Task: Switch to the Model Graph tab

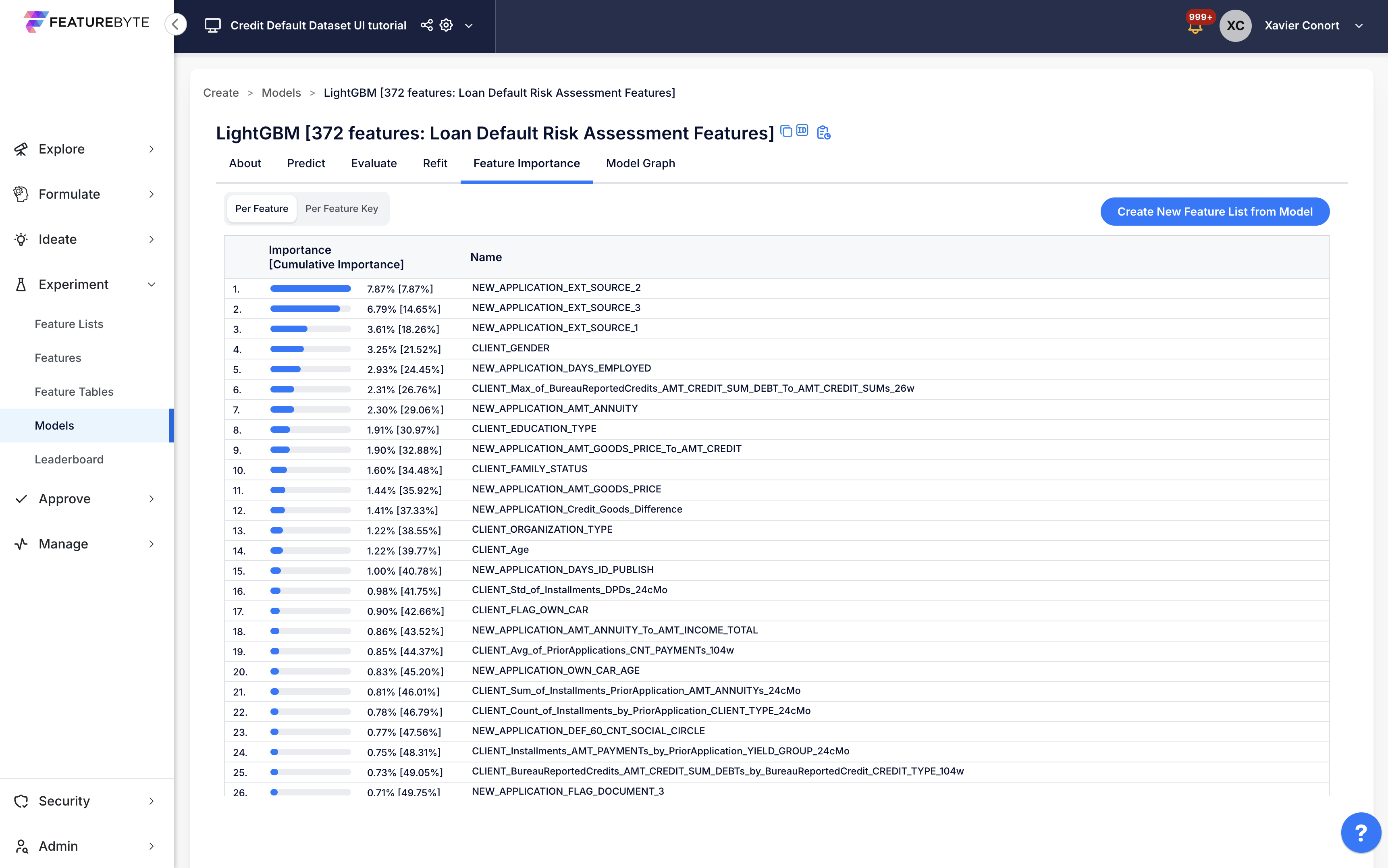Action: tap(640, 164)
